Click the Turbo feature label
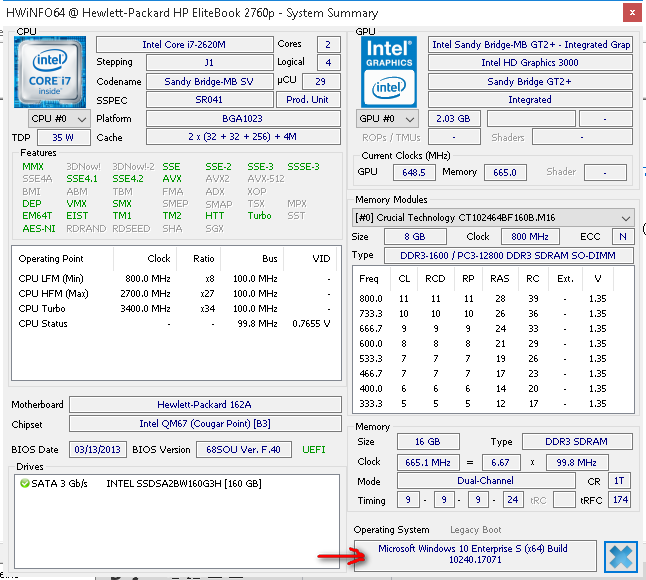The height and width of the screenshot is (580, 646). pyautogui.click(x=260, y=216)
